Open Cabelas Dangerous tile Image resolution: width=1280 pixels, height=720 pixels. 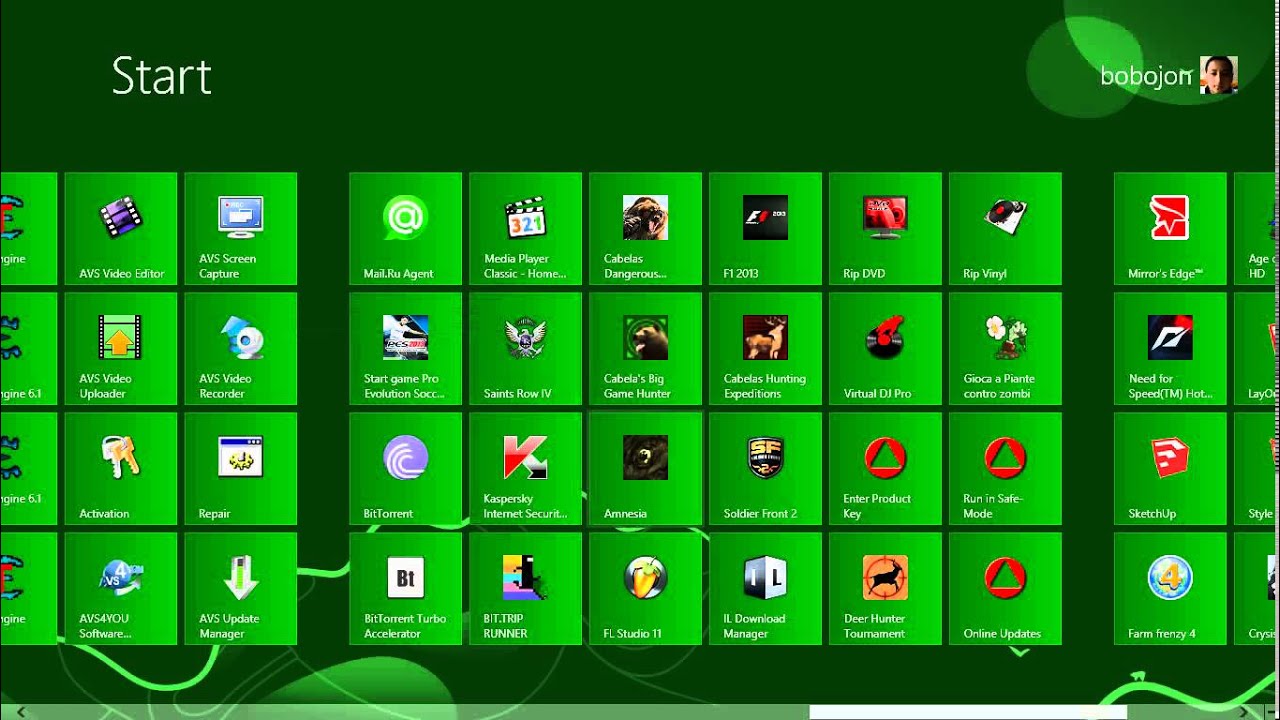[x=646, y=229]
